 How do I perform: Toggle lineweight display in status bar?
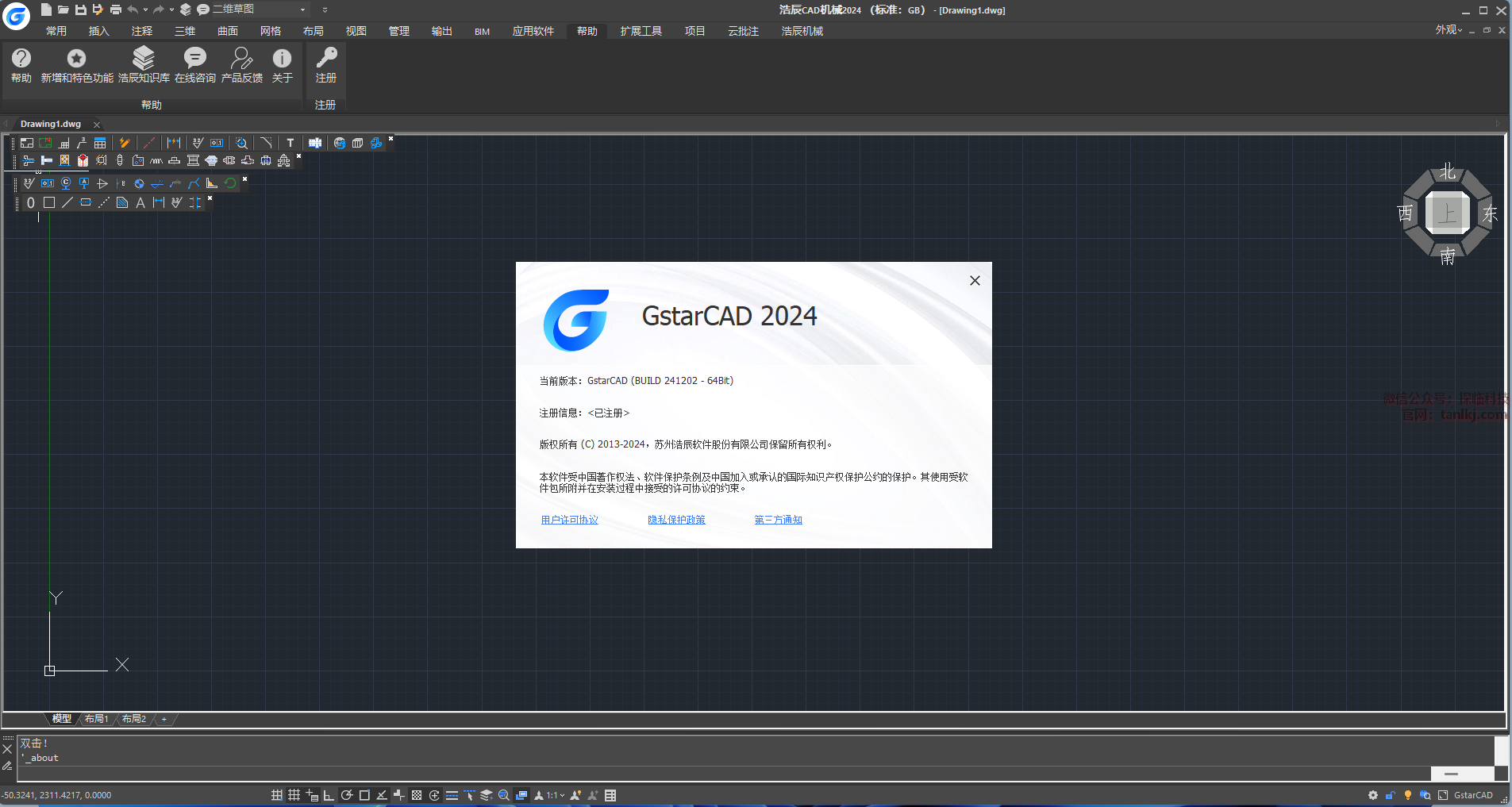[x=452, y=795]
